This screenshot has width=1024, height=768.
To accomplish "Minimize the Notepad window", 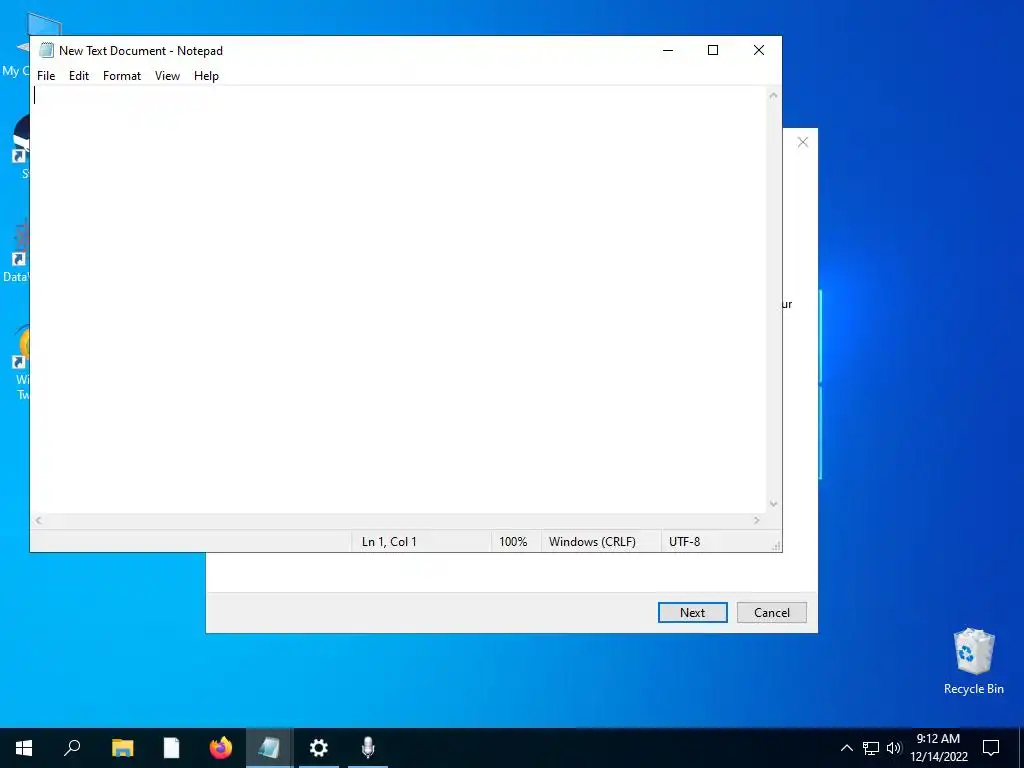I will point(668,50).
